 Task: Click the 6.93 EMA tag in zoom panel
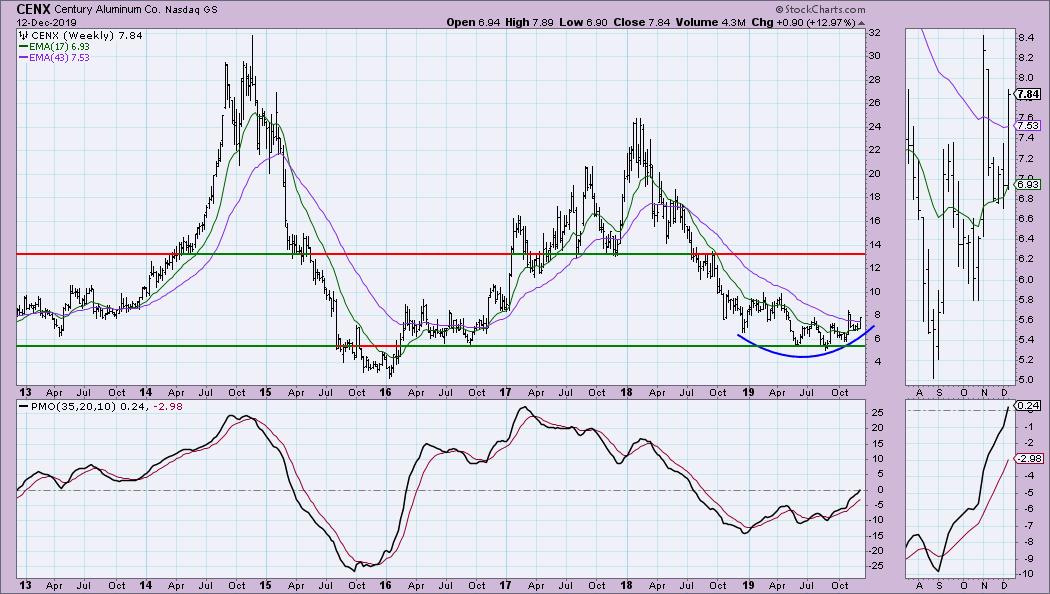1027,184
